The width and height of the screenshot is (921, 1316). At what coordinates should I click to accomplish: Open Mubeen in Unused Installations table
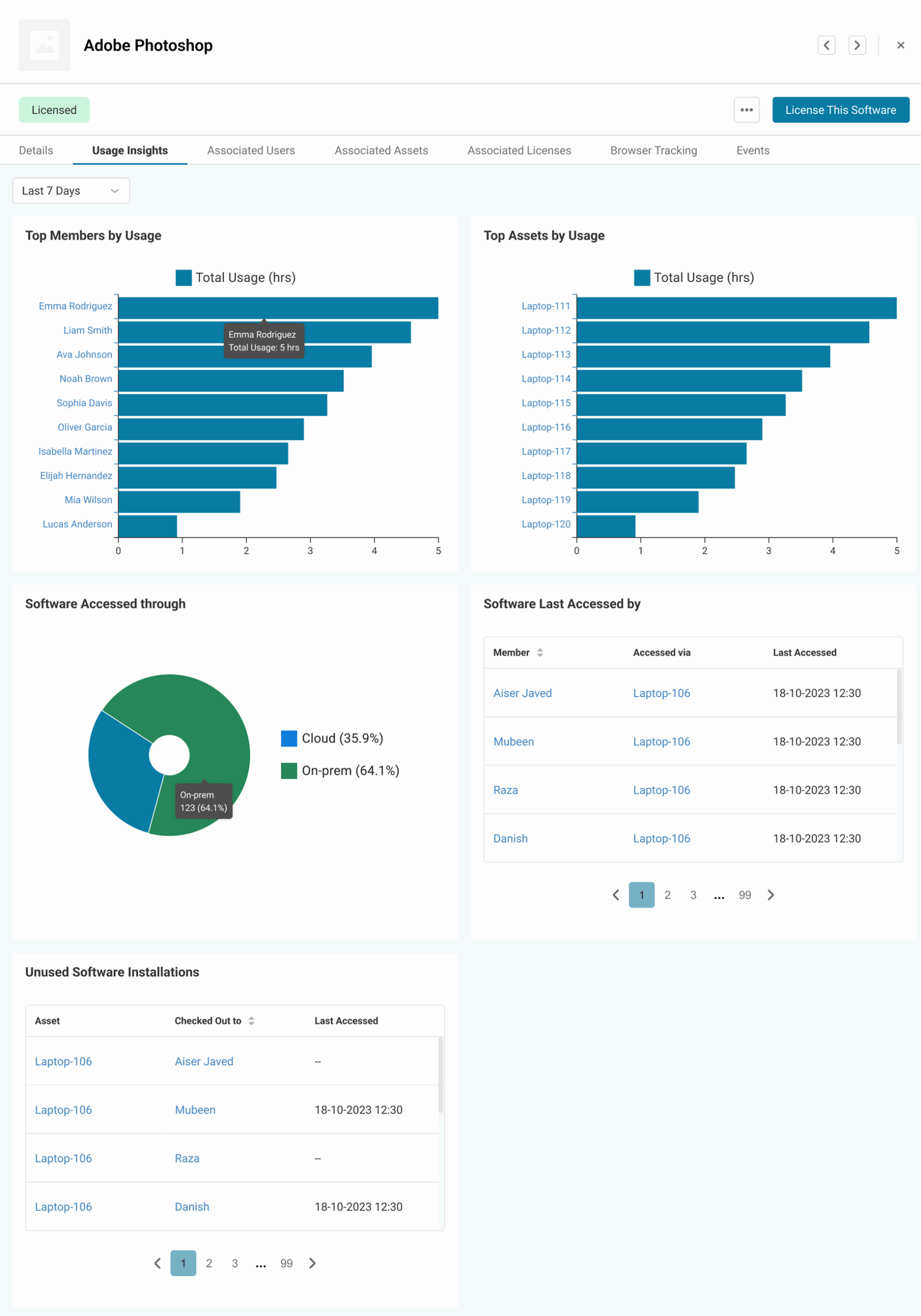tap(195, 1110)
